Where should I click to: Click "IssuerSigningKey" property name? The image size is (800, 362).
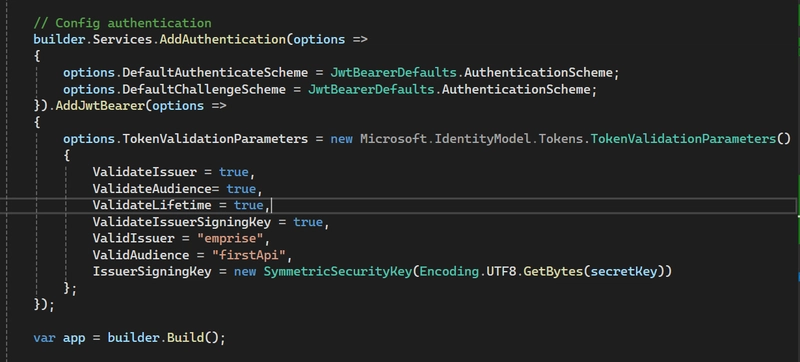click(152, 271)
